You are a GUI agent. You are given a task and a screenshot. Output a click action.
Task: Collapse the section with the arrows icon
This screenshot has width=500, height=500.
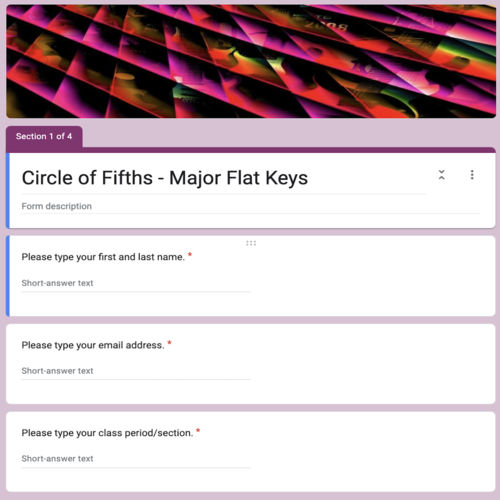pyautogui.click(x=441, y=175)
